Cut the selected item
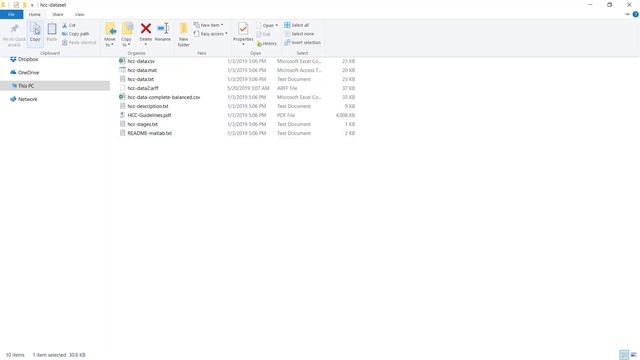The height and width of the screenshot is (360, 640). click(69, 25)
